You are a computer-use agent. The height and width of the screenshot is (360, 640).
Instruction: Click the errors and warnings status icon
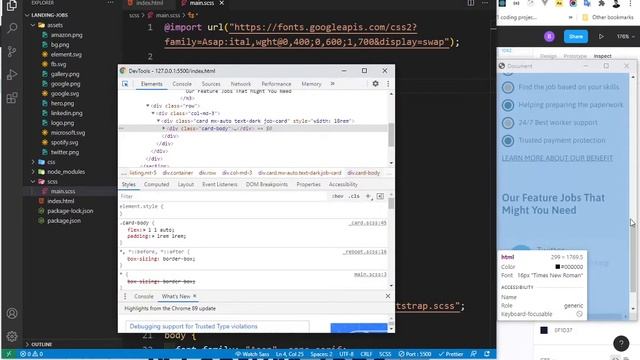pos(31,354)
